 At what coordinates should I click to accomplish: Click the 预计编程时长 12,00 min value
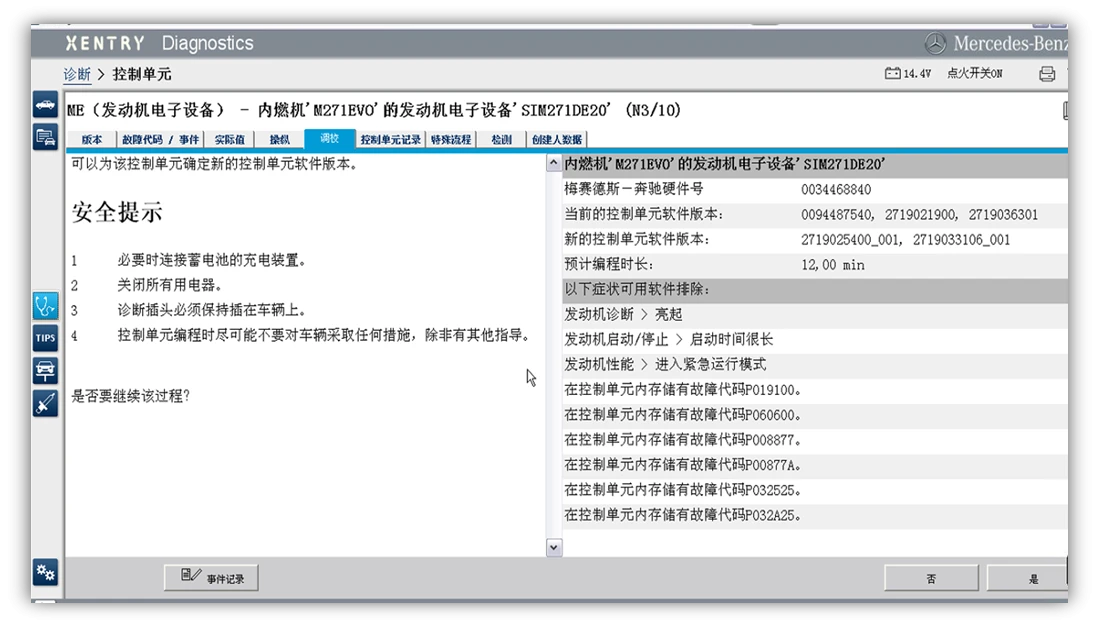pos(833,265)
